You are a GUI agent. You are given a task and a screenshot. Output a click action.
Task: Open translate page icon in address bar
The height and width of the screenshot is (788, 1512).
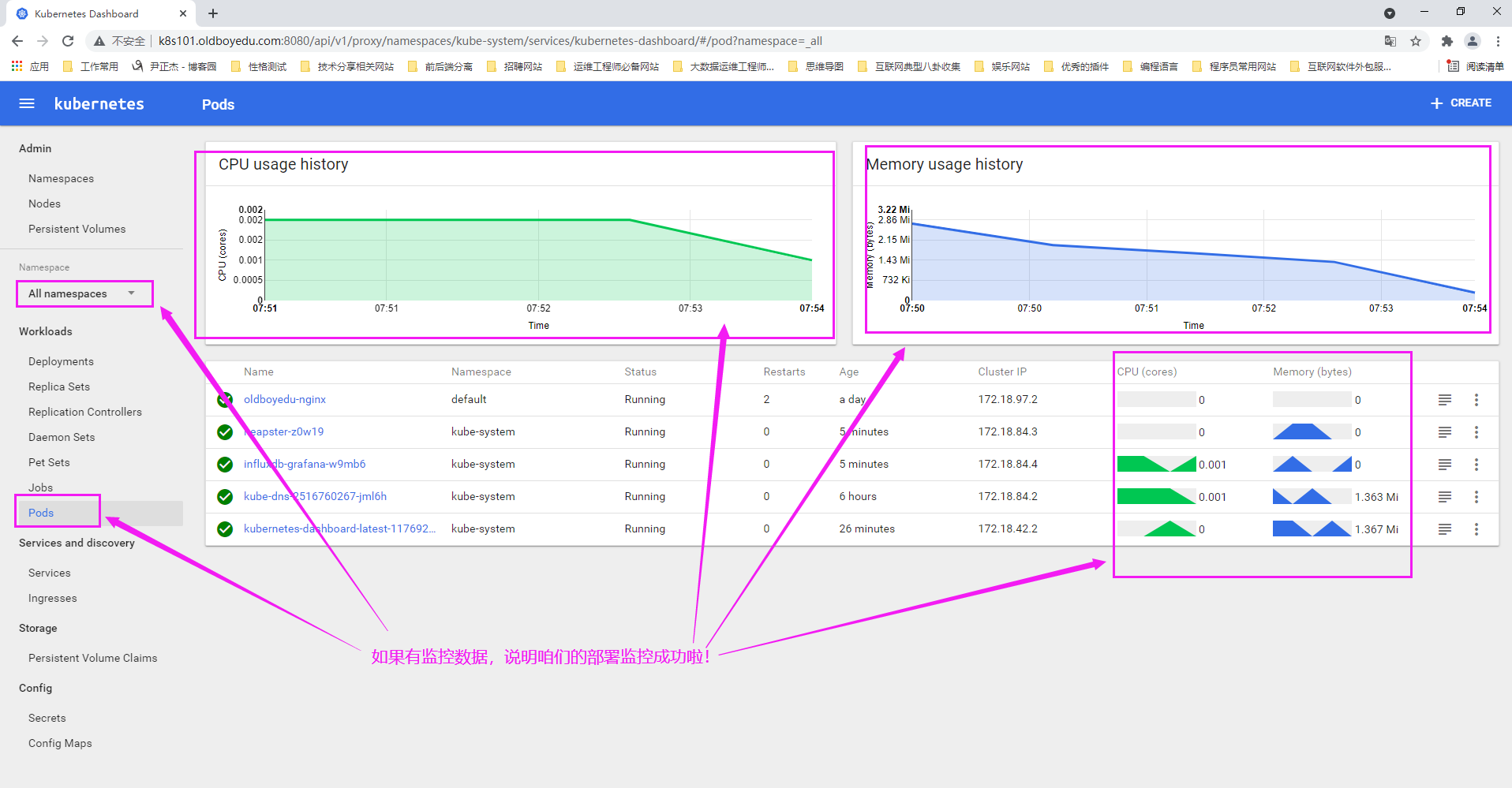click(1390, 41)
